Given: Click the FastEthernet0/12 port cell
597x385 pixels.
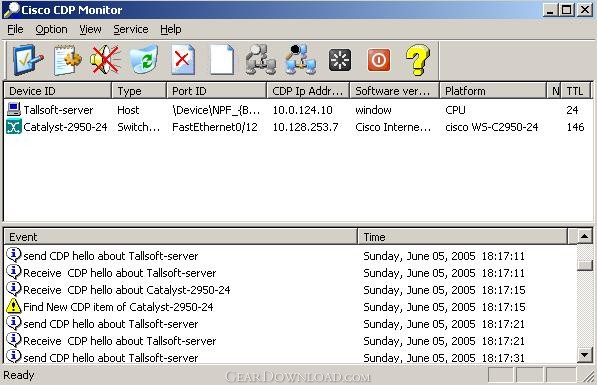Looking at the screenshot, I should coord(215,127).
